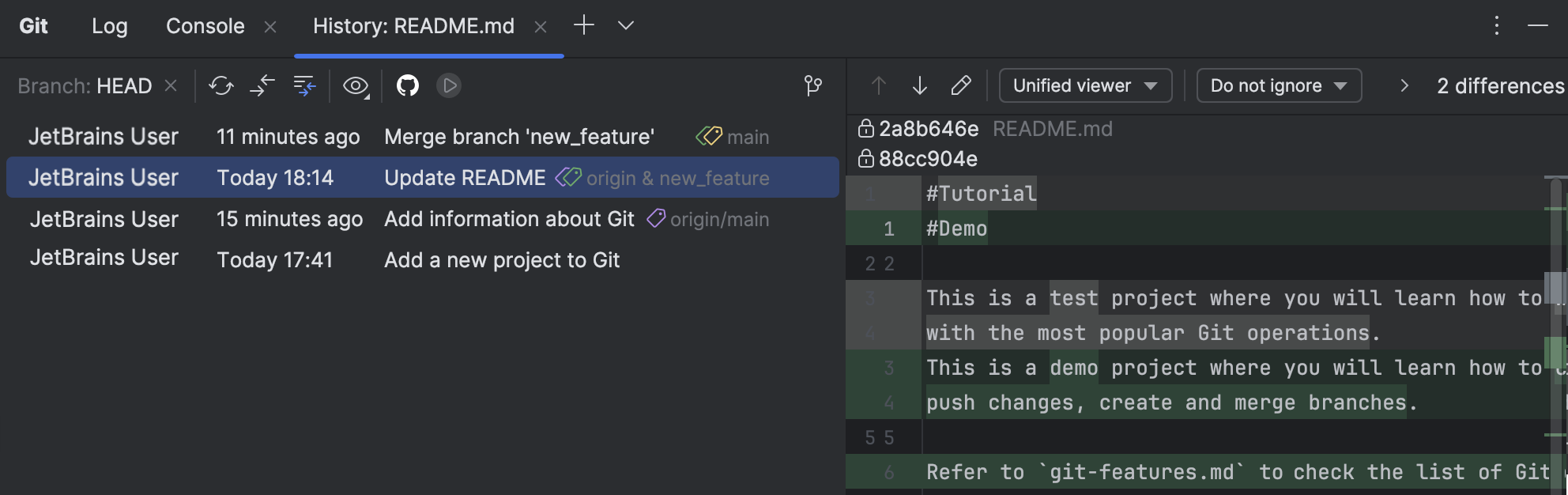Open the three-dot options menu
The height and width of the screenshot is (495, 1568).
1496,25
